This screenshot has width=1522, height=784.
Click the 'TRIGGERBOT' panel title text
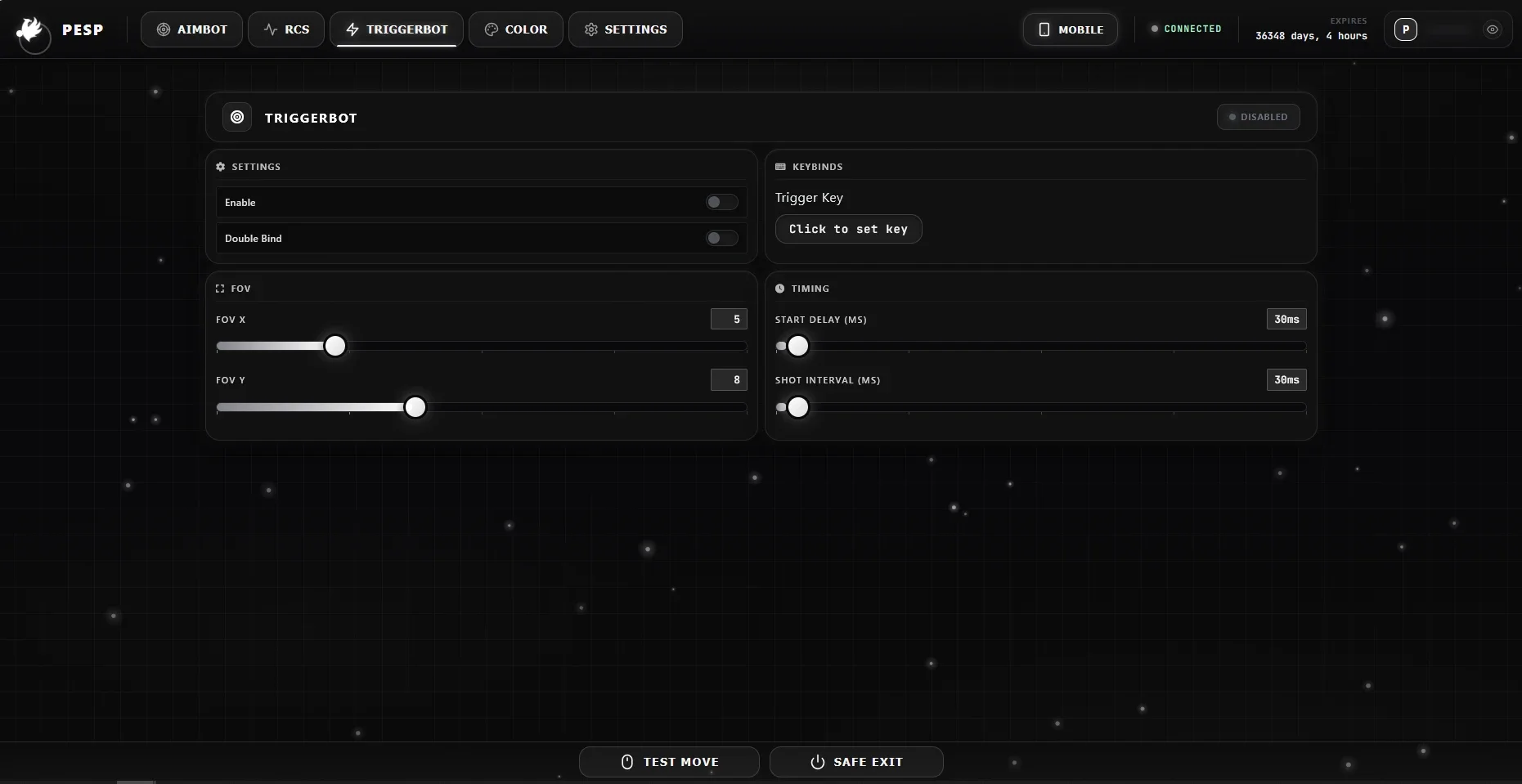pyautogui.click(x=311, y=118)
